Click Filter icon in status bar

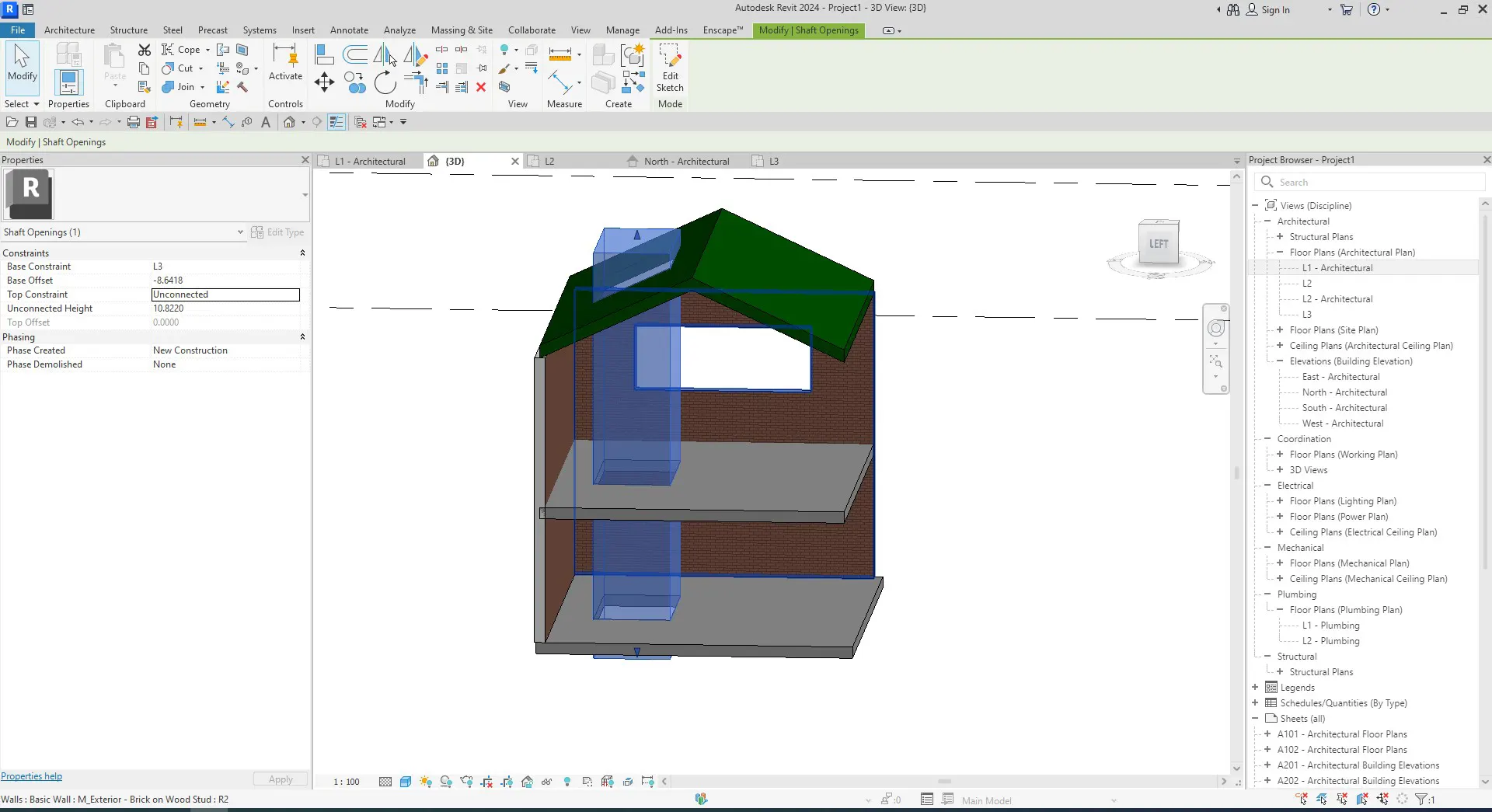tap(1421, 799)
